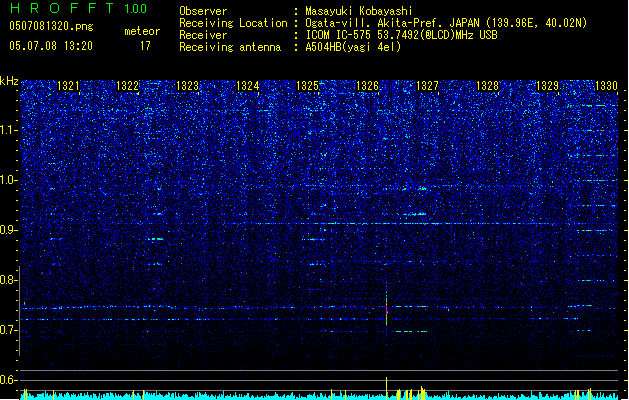The image size is (629, 400).
Task: Select the 0.7 kHz axis tick label
Action: pyautogui.click(x=9, y=330)
